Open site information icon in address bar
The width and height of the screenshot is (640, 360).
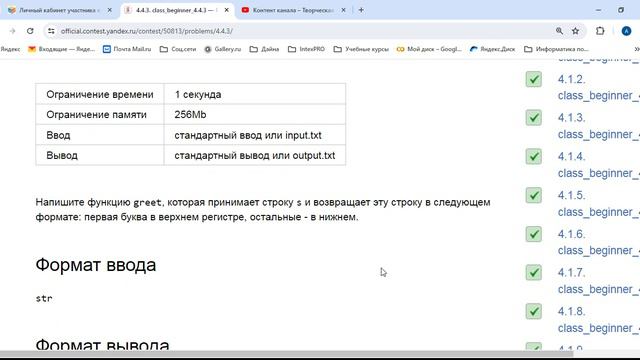coord(51,31)
